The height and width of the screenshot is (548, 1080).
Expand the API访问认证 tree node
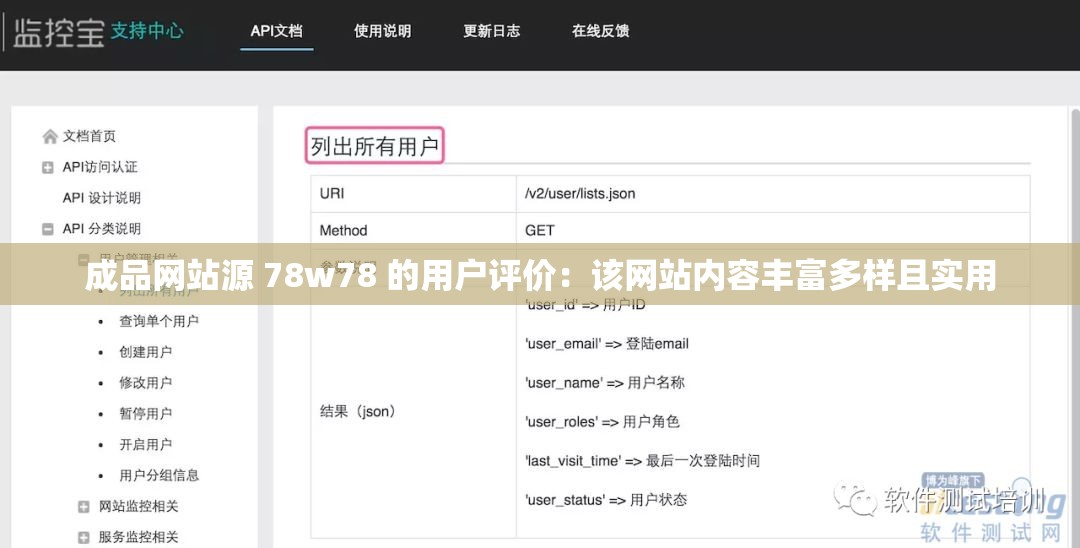(x=48, y=167)
